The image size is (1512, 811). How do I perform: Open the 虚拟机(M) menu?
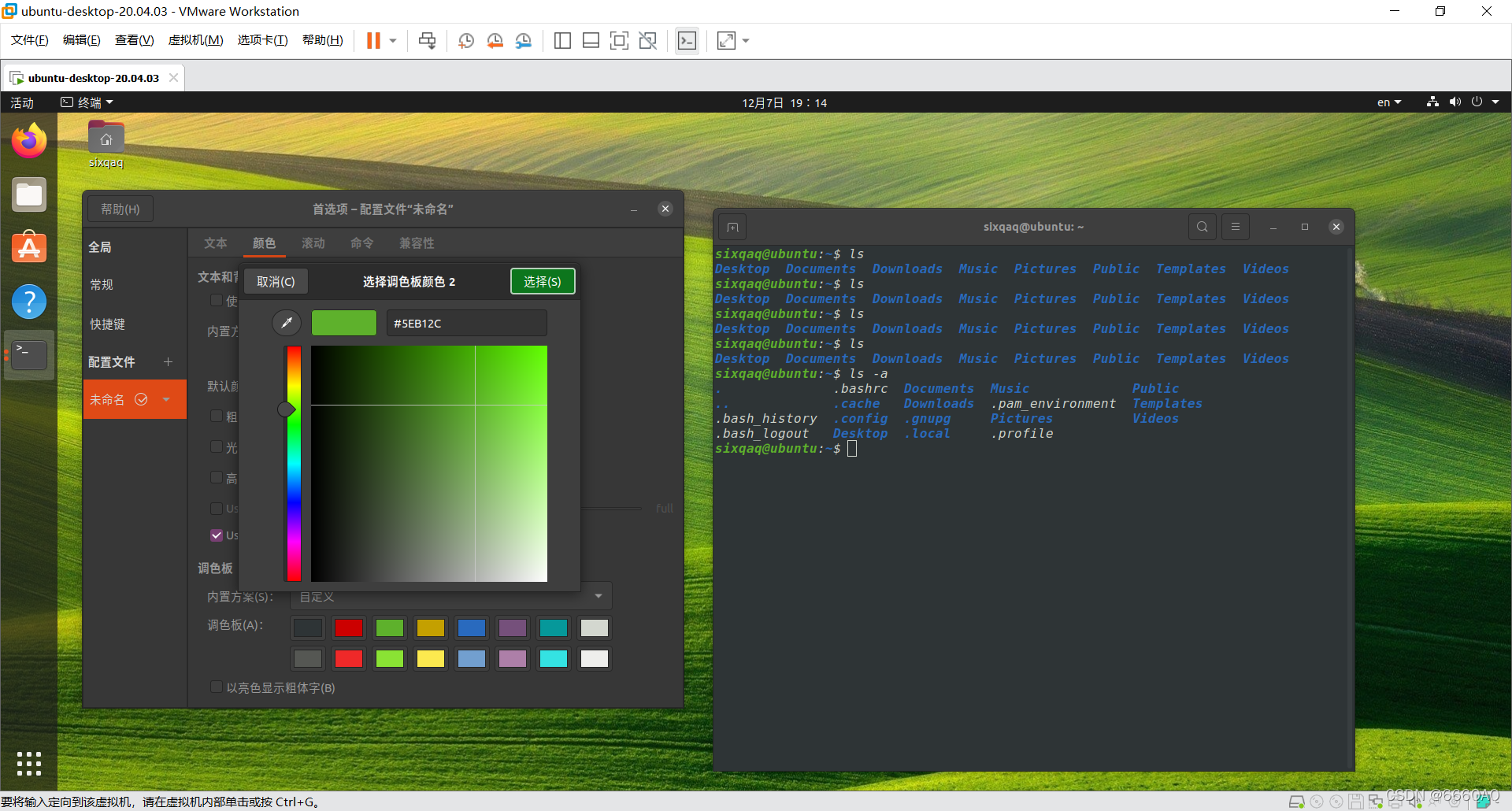(196, 40)
